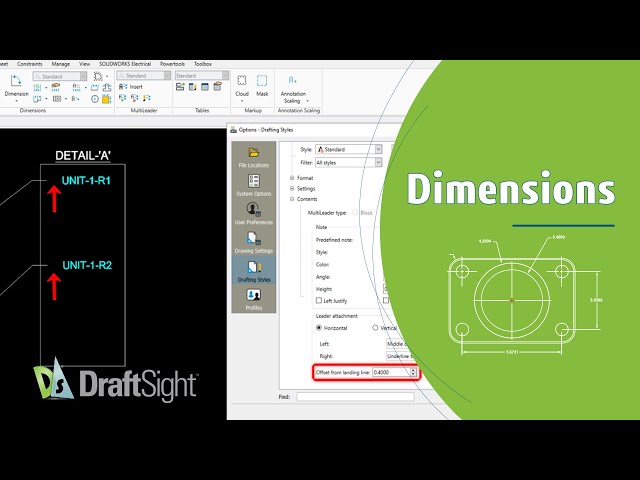Select Drafting Styles in Options sidebar
Image resolution: width=640 pixels, height=480 pixels.
point(253,271)
